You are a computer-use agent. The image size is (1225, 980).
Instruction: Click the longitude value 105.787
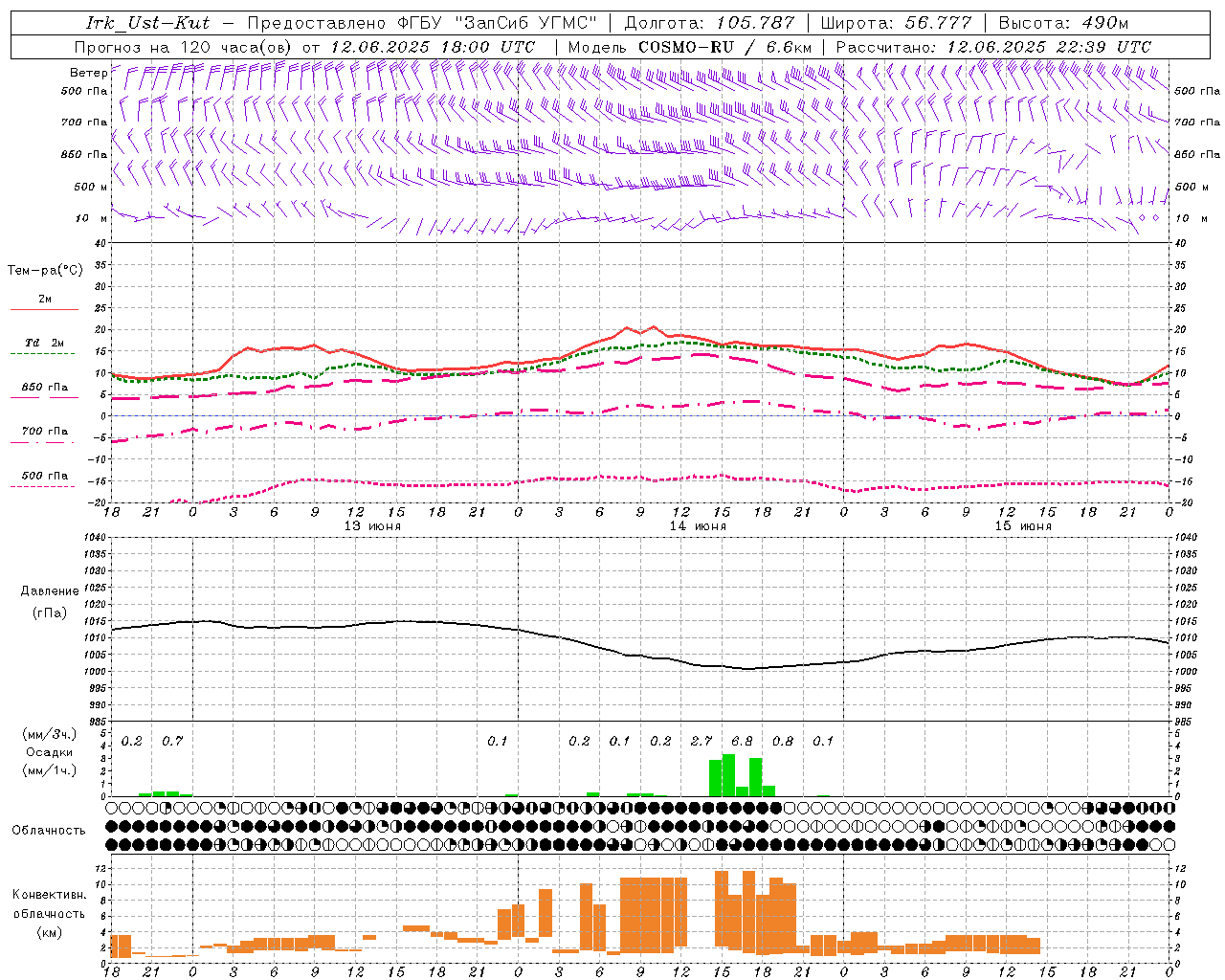pyautogui.click(x=755, y=23)
